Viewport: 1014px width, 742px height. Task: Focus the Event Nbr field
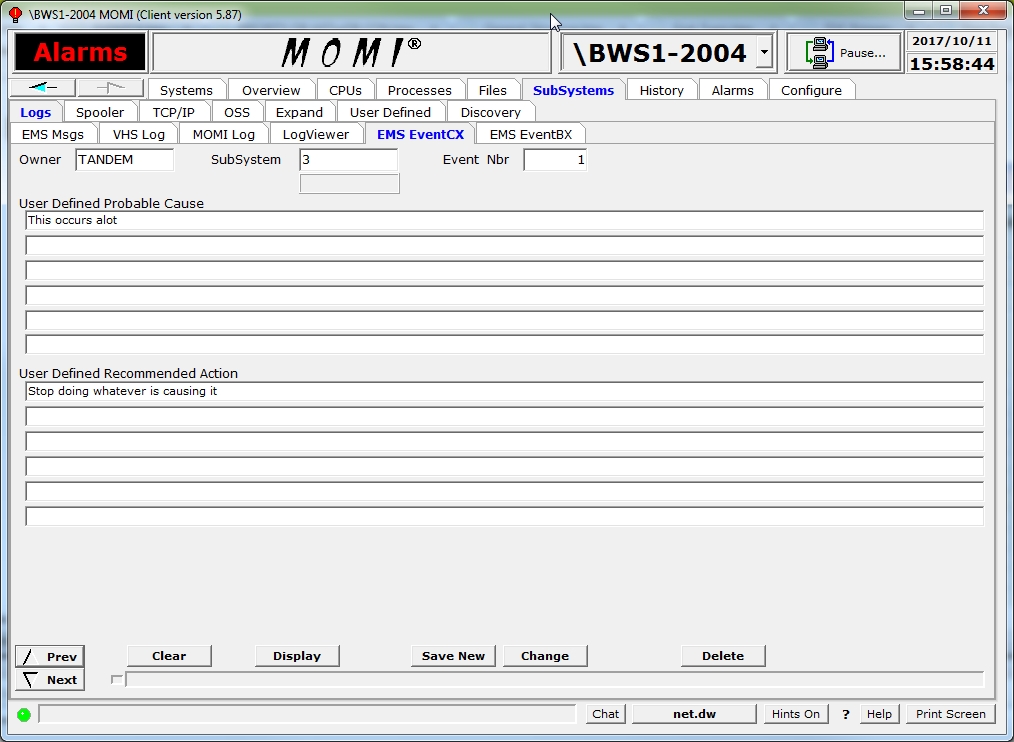point(555,160)
